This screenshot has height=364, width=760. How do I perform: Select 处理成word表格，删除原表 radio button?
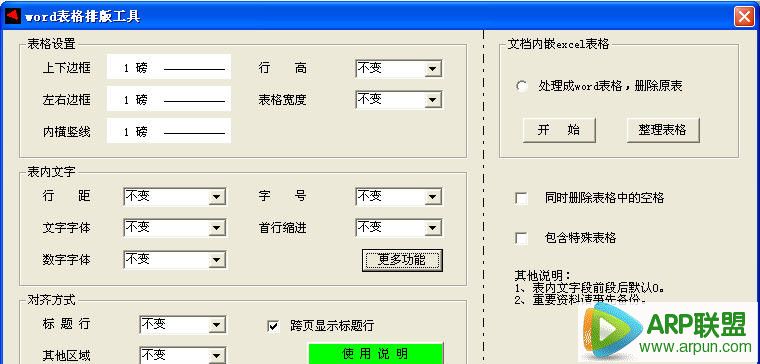[x=522, y=86]
